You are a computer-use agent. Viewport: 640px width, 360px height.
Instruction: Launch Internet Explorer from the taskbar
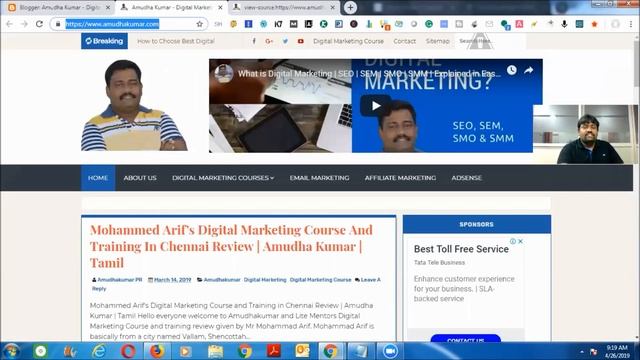(99, 351)
